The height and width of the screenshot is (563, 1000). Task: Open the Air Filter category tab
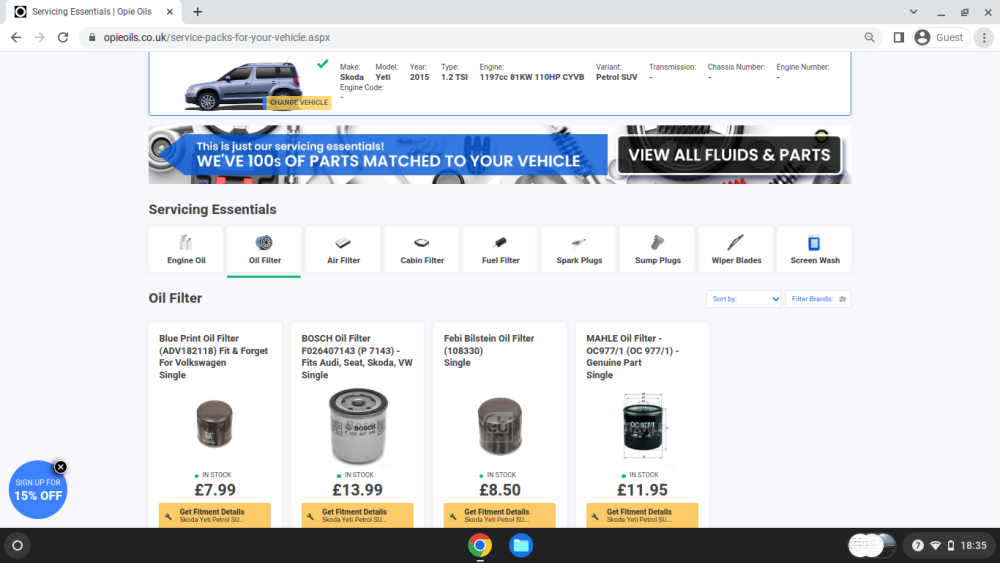(x=343, y=249)
